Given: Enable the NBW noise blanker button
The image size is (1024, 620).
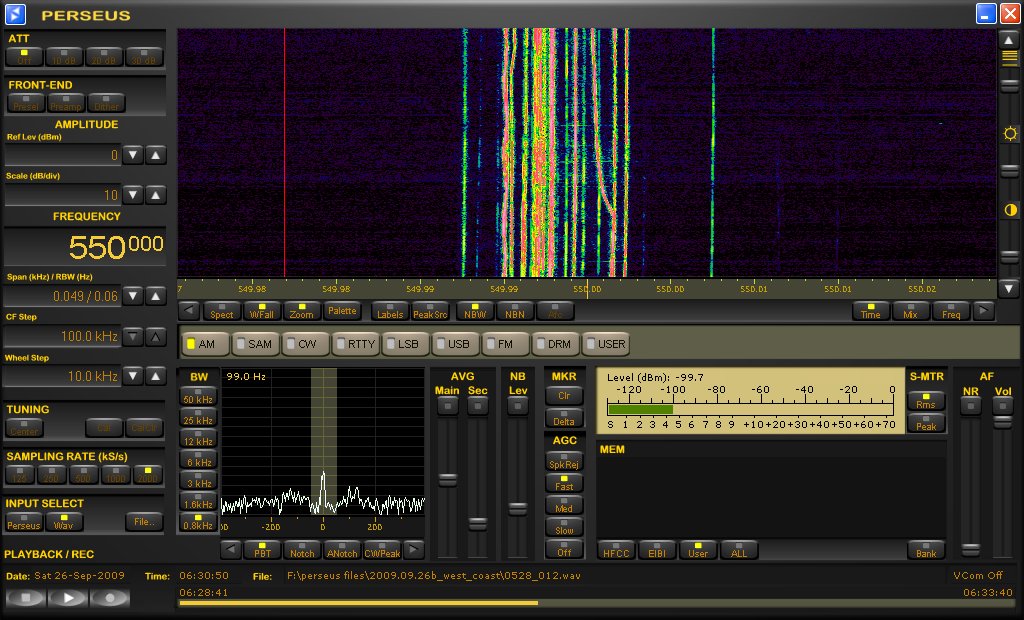Looking at the screenshot, I should click(x=475, y=311).
